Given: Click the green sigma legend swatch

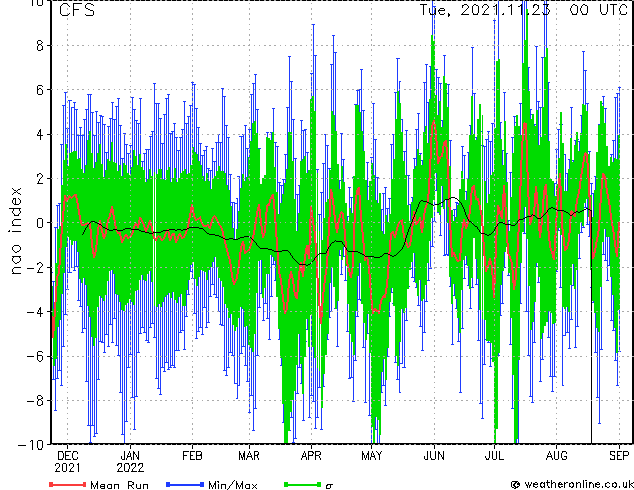Looking at the screenshot, I should 303,484.
